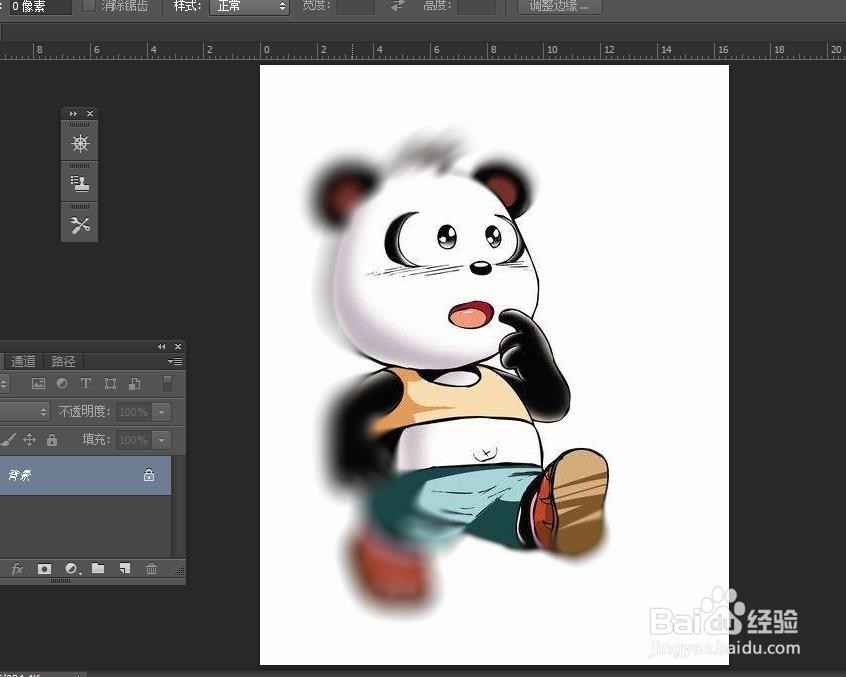846x677 pixels.
Task: Filter layers by adjustment layer type
Action: (62, 384)
